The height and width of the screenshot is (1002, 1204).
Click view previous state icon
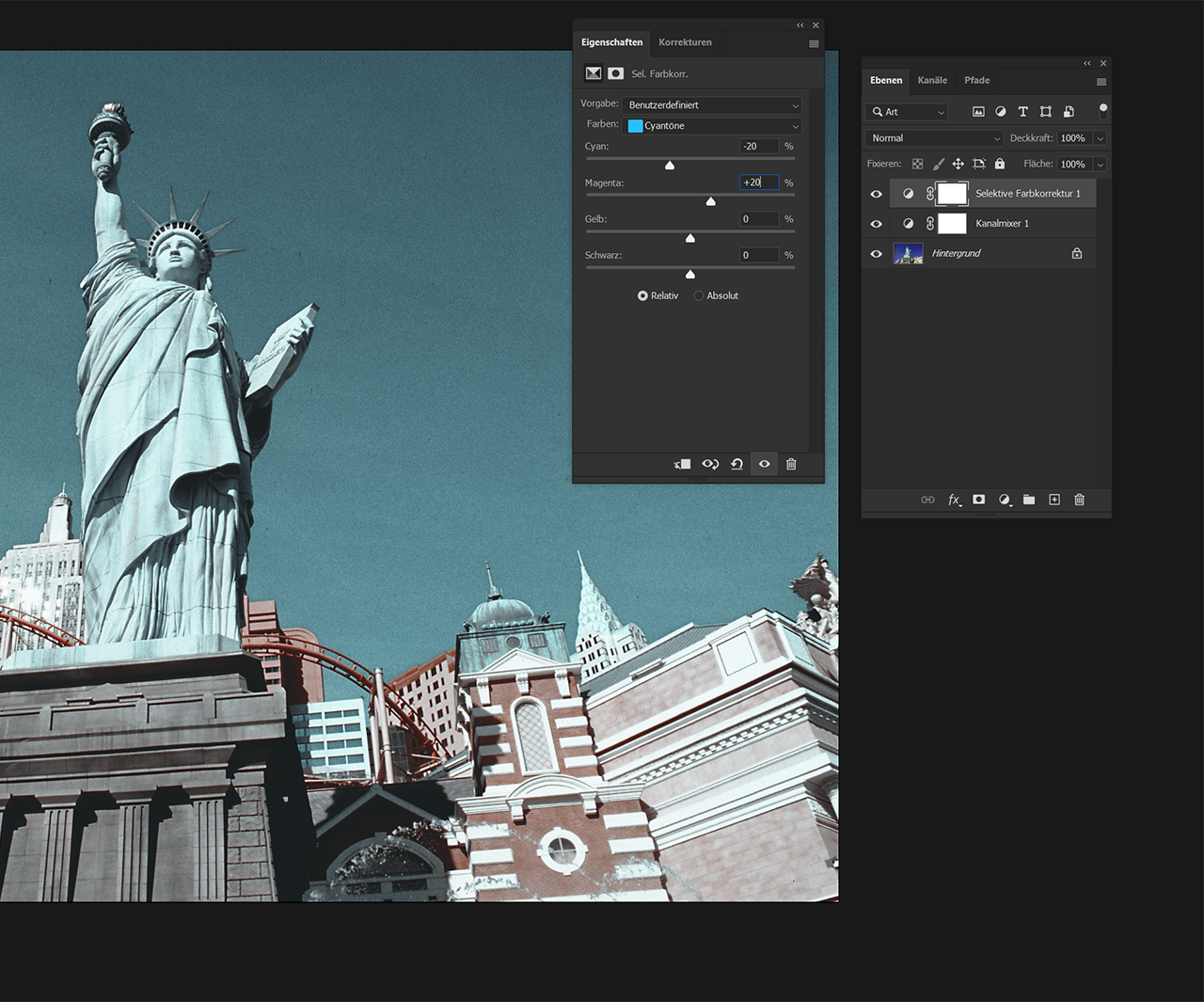(x=710, y=464)
